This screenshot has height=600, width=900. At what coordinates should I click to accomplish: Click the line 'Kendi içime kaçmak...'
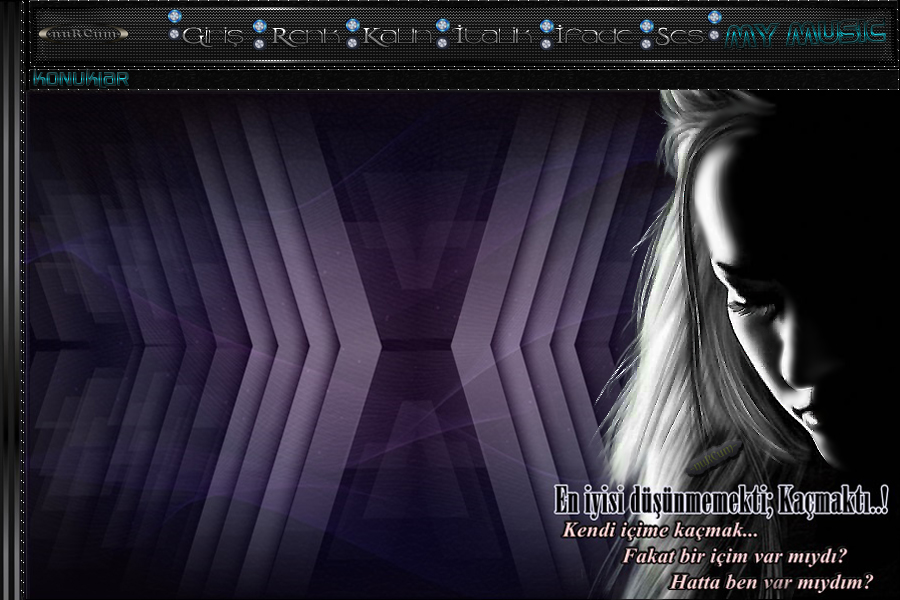tap(660, 528)
